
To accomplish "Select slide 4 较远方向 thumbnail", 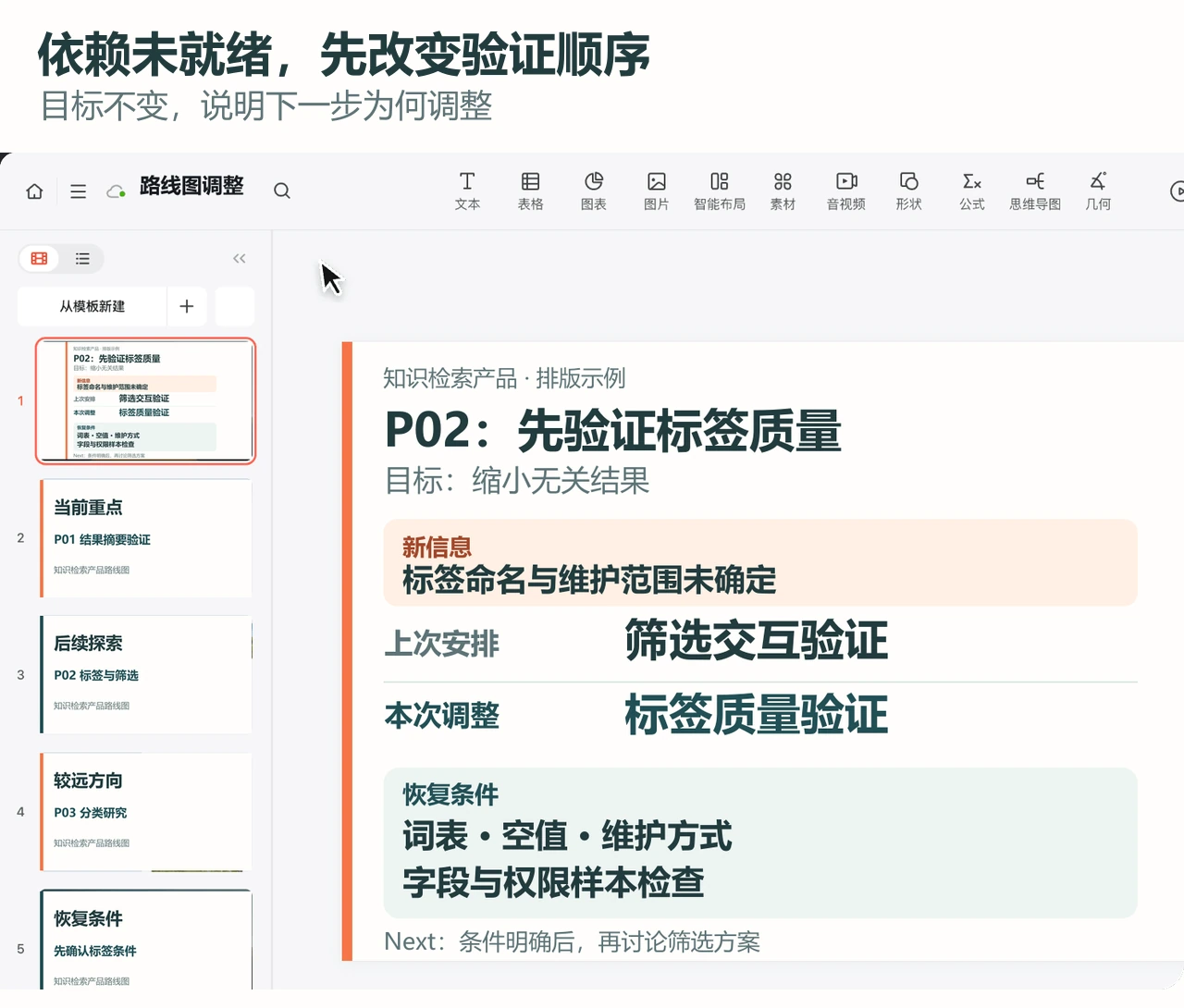I will [x=145, y=812].
